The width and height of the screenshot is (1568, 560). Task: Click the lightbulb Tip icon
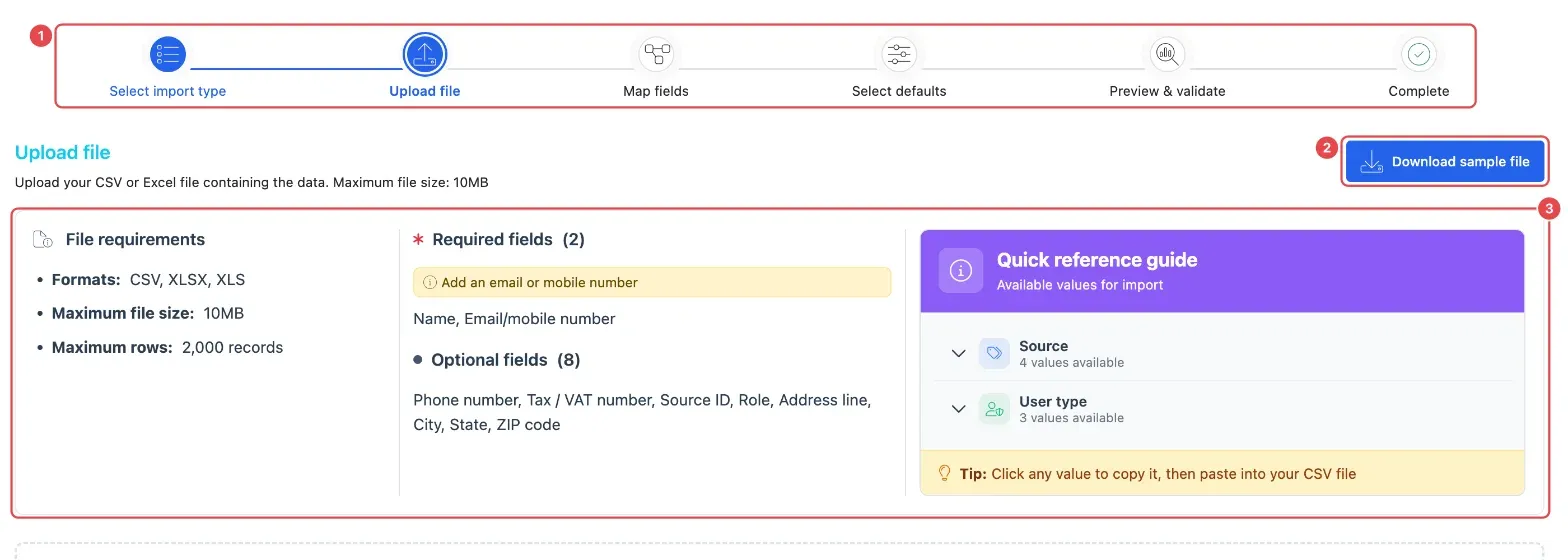[943, 473]
